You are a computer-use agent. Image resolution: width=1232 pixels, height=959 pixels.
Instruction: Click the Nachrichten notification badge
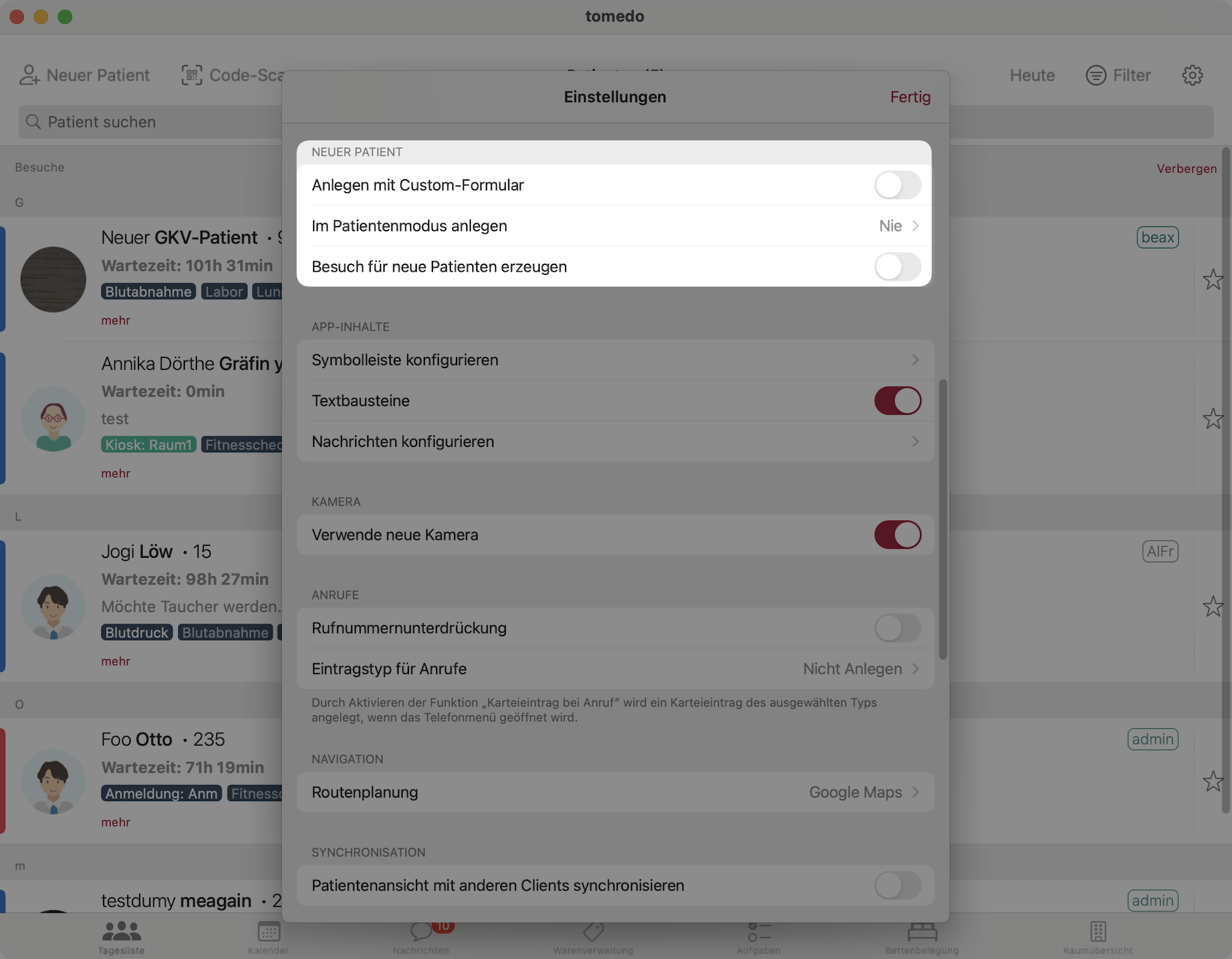tap(443, 926)
